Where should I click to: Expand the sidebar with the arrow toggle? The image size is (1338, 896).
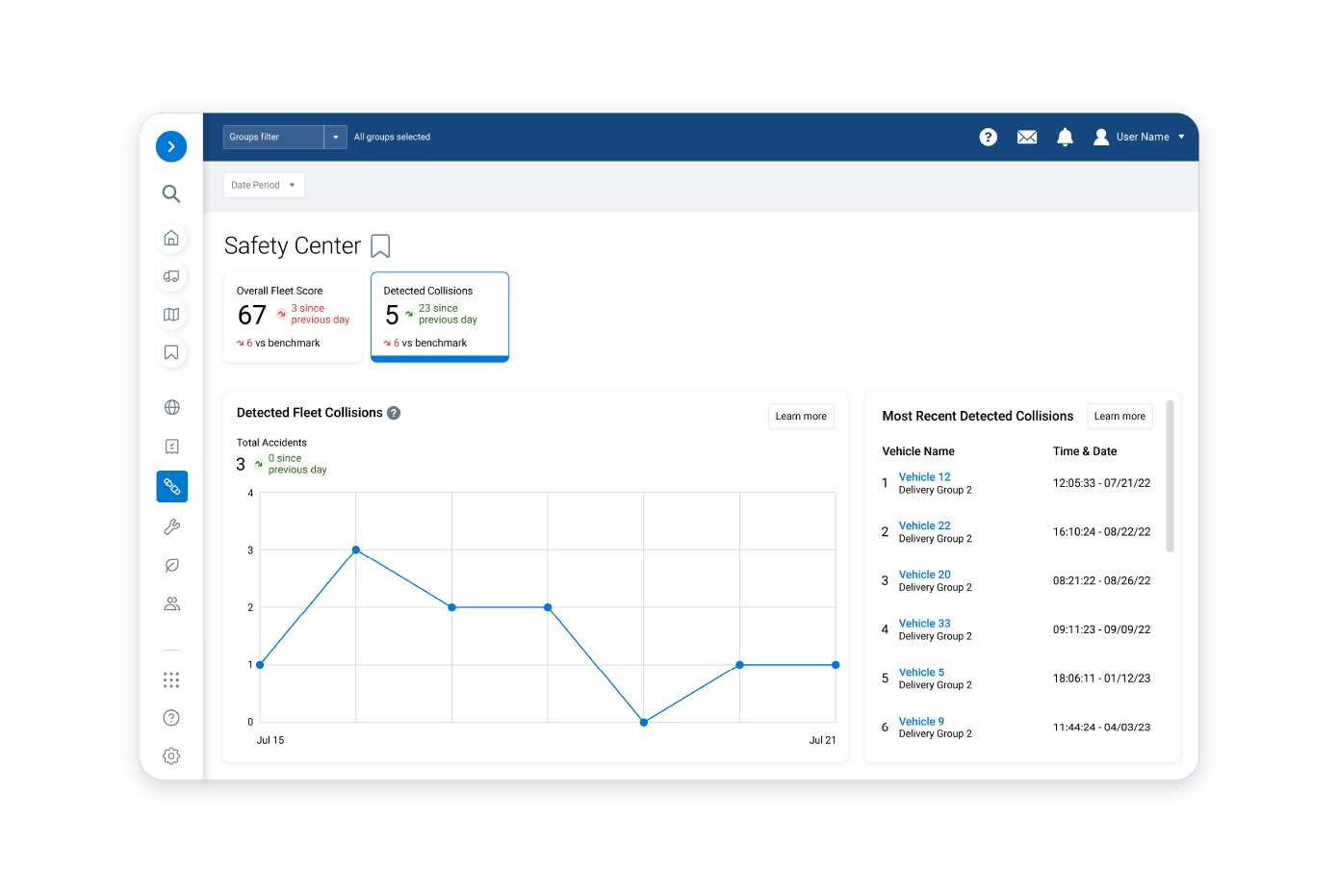pos(170,146)
